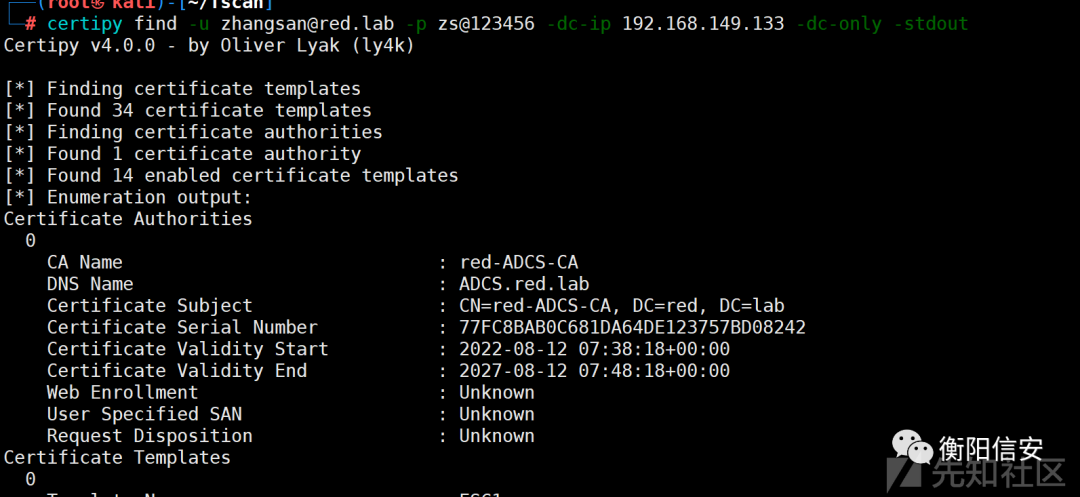Click the Certificate Authorities section heading
1080x497 pixels.
[x=128, y=219]
